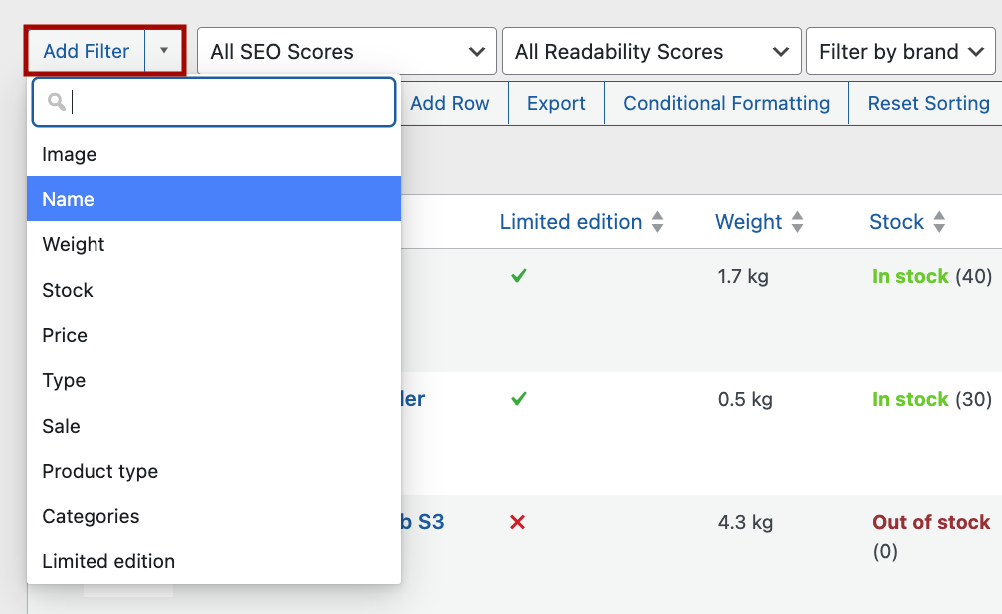Expand the Filter by brand dropdown
This screenshot has height=614, width=1002.
pyautogui.click(x=900, y=52)
